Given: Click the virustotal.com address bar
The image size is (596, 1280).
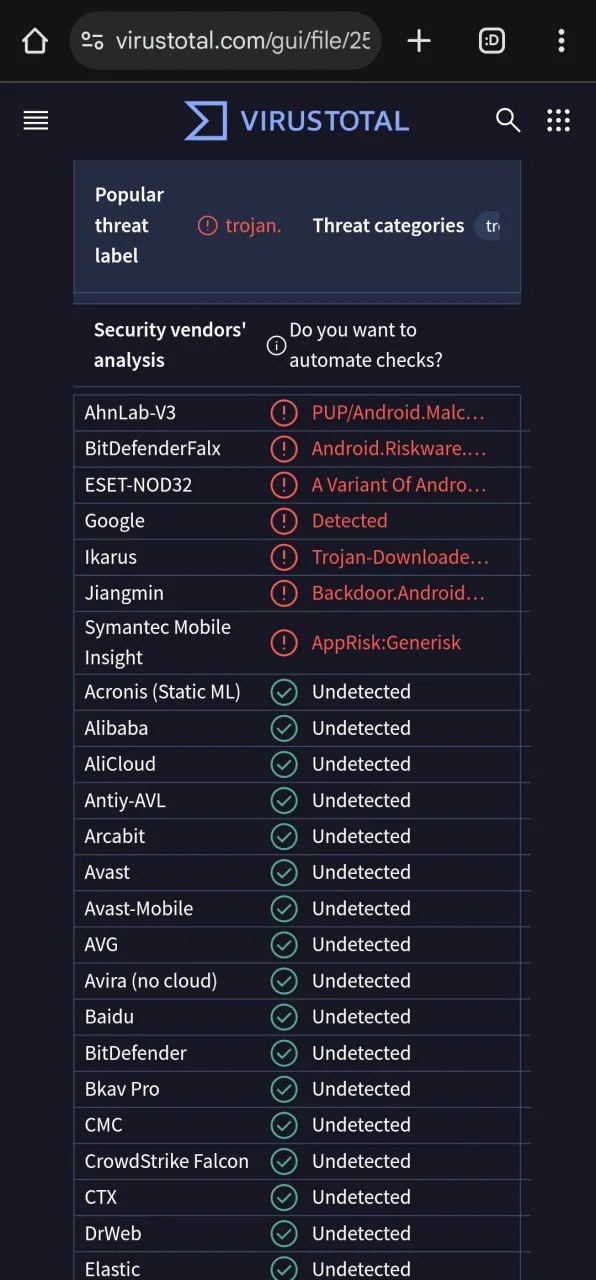Looking at the screenshot, I should click(226, 41).
